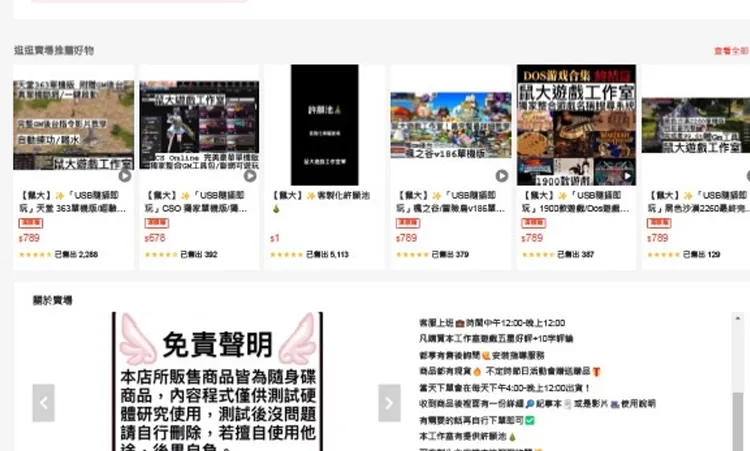Open the black 許願池 product image
This screenshot has width=750, height=451.
325,125
